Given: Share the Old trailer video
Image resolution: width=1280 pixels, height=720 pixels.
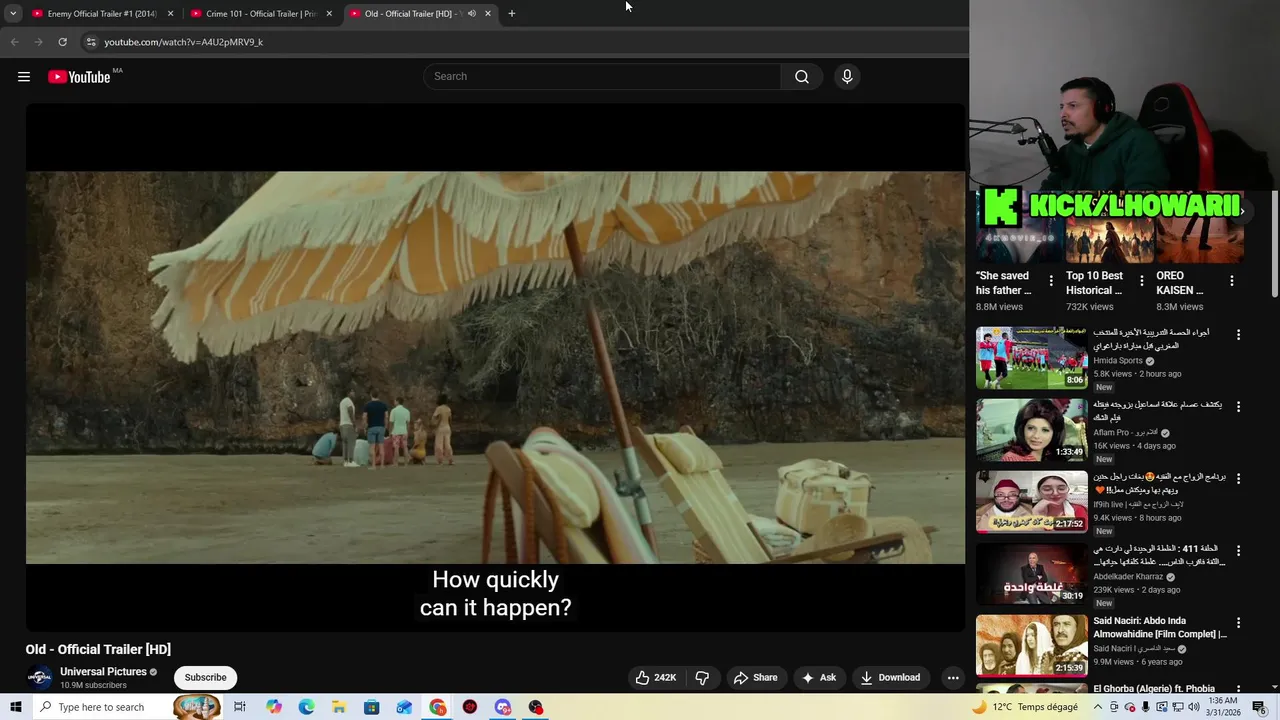Looking at the screenshot, I should click(756, 678).
